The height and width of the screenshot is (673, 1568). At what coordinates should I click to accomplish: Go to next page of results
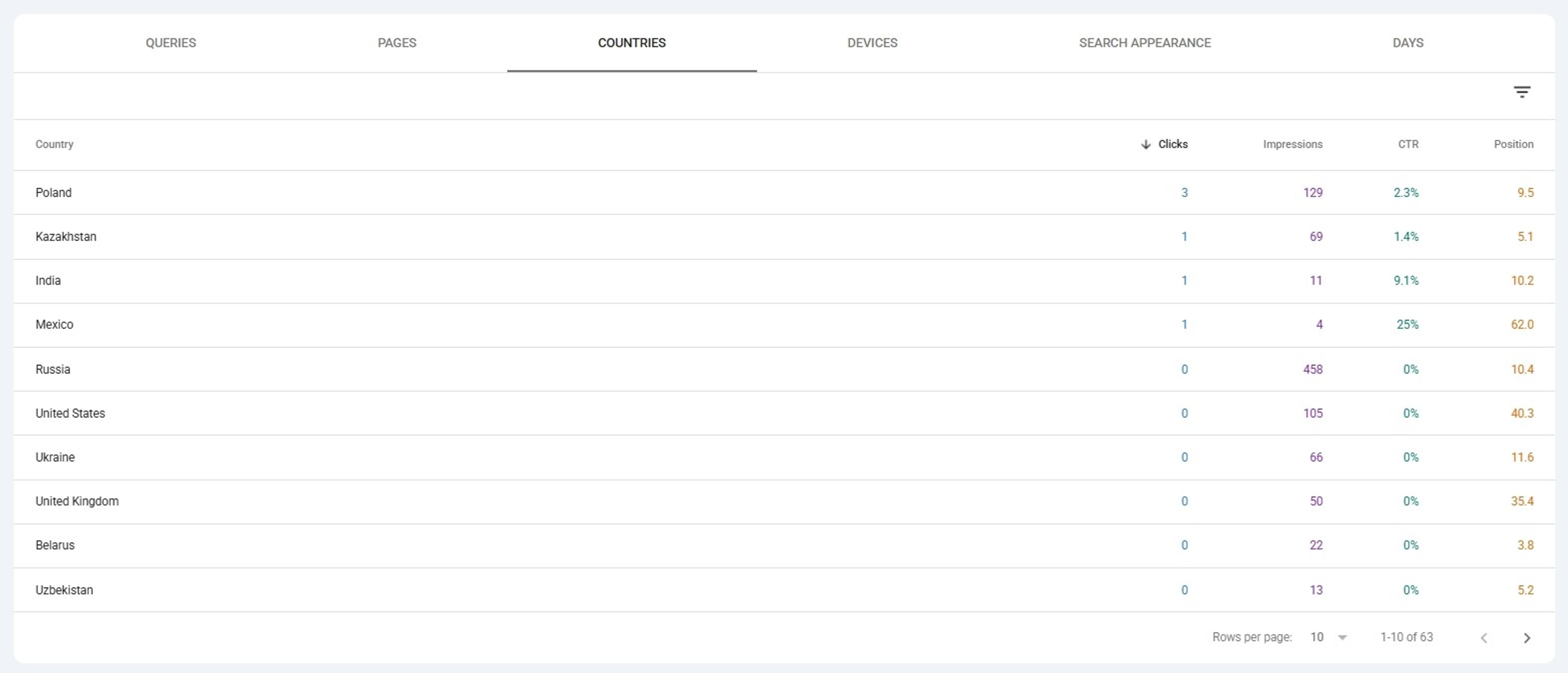click(1527, 638)
